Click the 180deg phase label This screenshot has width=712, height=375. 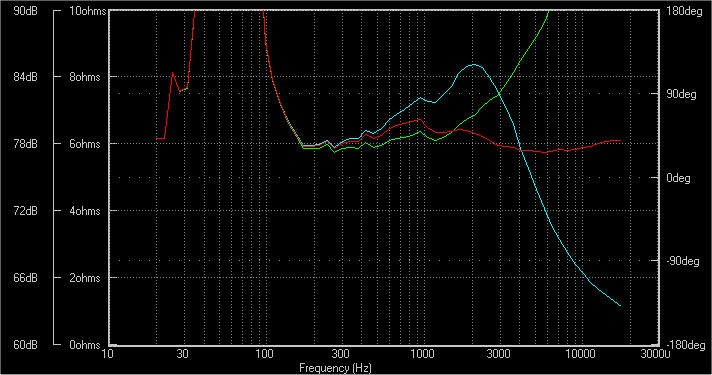(x=684, y=11)
